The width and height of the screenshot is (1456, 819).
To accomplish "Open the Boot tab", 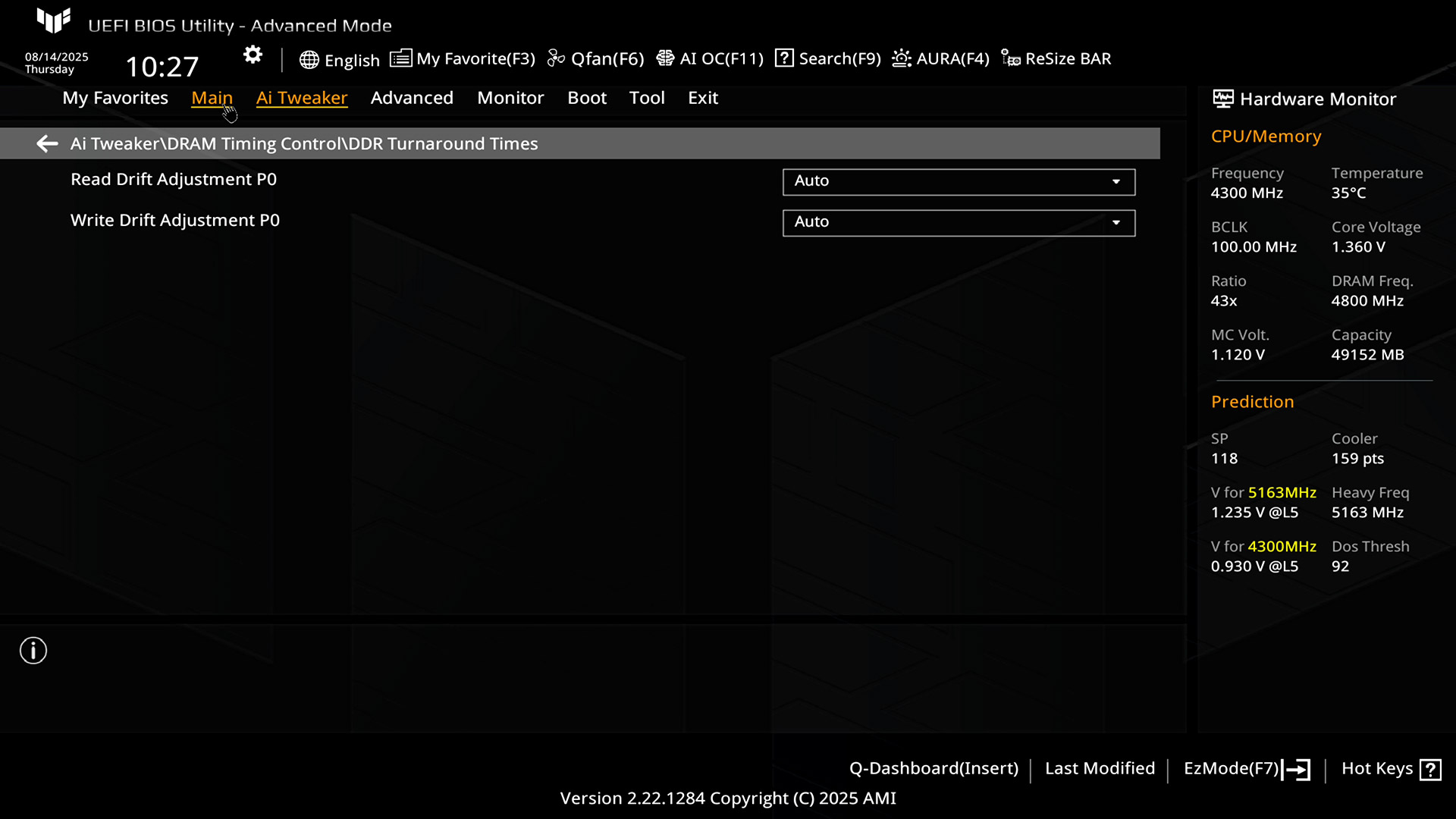I will click(587, 98).
